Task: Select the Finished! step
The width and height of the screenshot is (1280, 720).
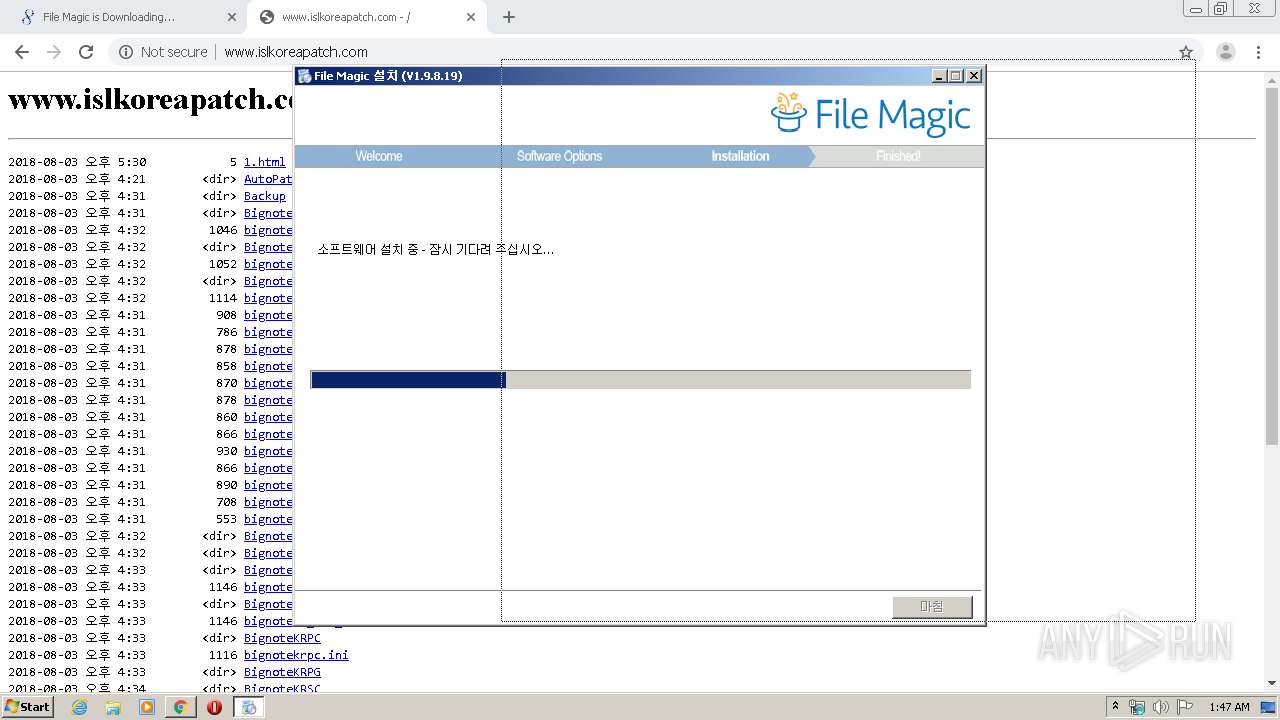Action: (898, 156)
